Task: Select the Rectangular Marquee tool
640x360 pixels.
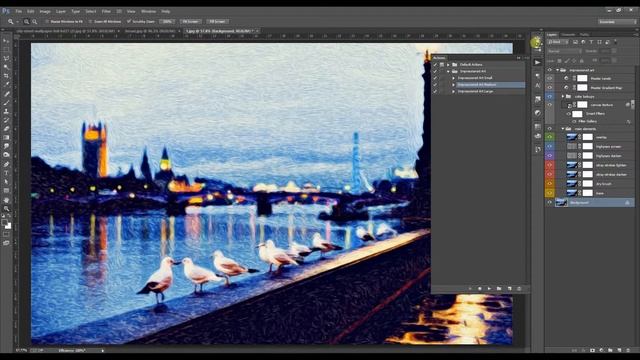Action: coord(6,50)
